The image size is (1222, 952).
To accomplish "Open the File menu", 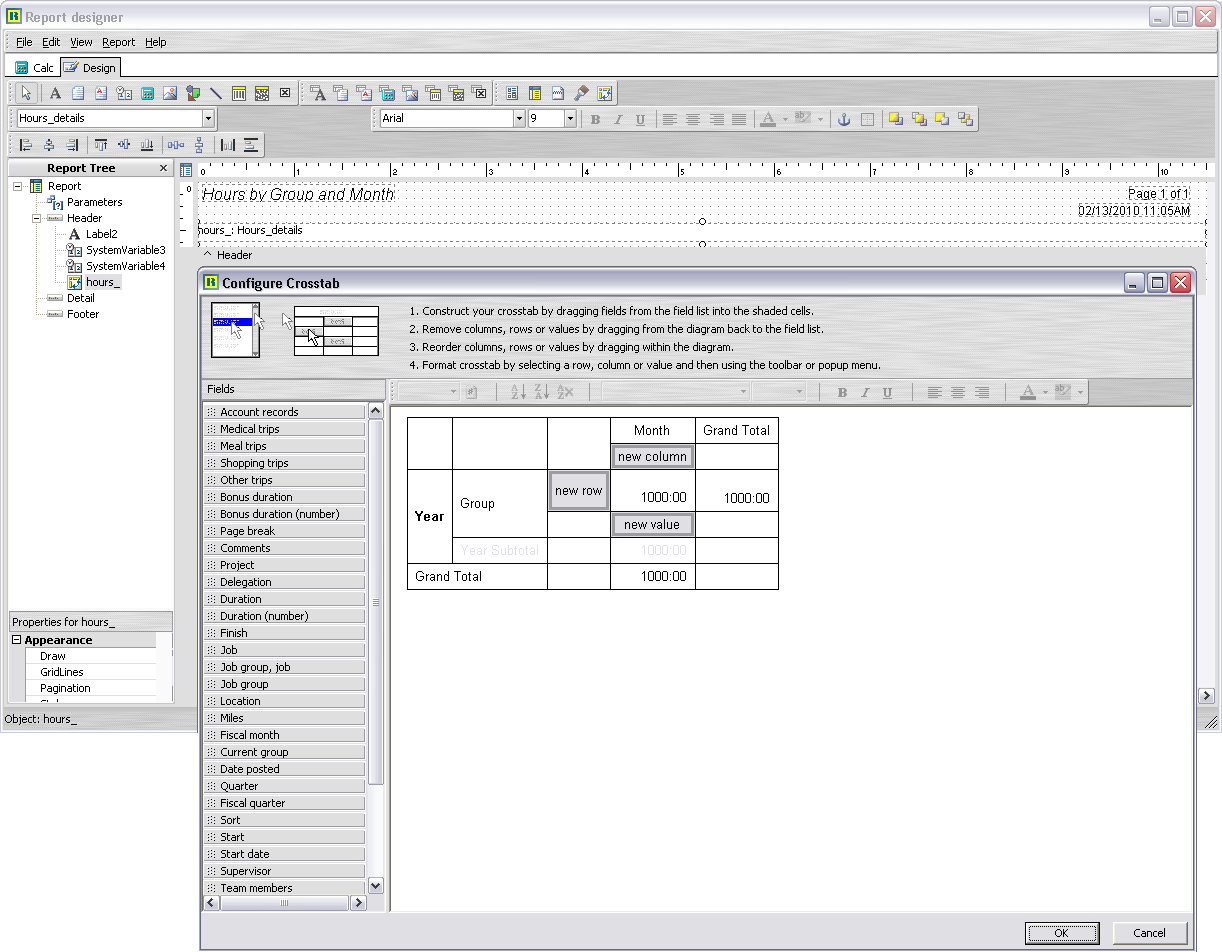I will pos(24,42).
